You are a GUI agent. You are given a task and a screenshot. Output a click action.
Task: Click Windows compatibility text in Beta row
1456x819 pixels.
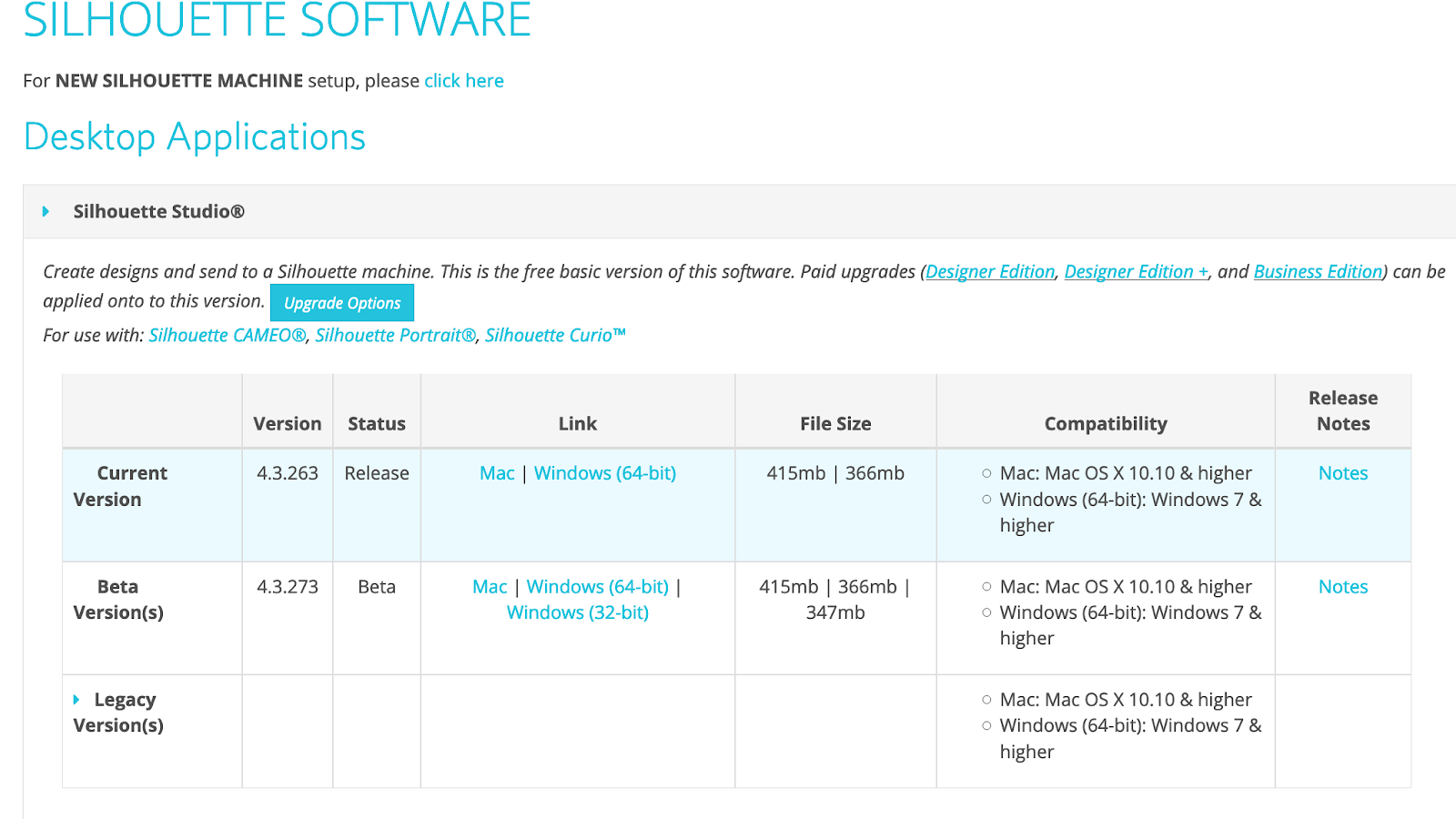[x=1131, y=625]
